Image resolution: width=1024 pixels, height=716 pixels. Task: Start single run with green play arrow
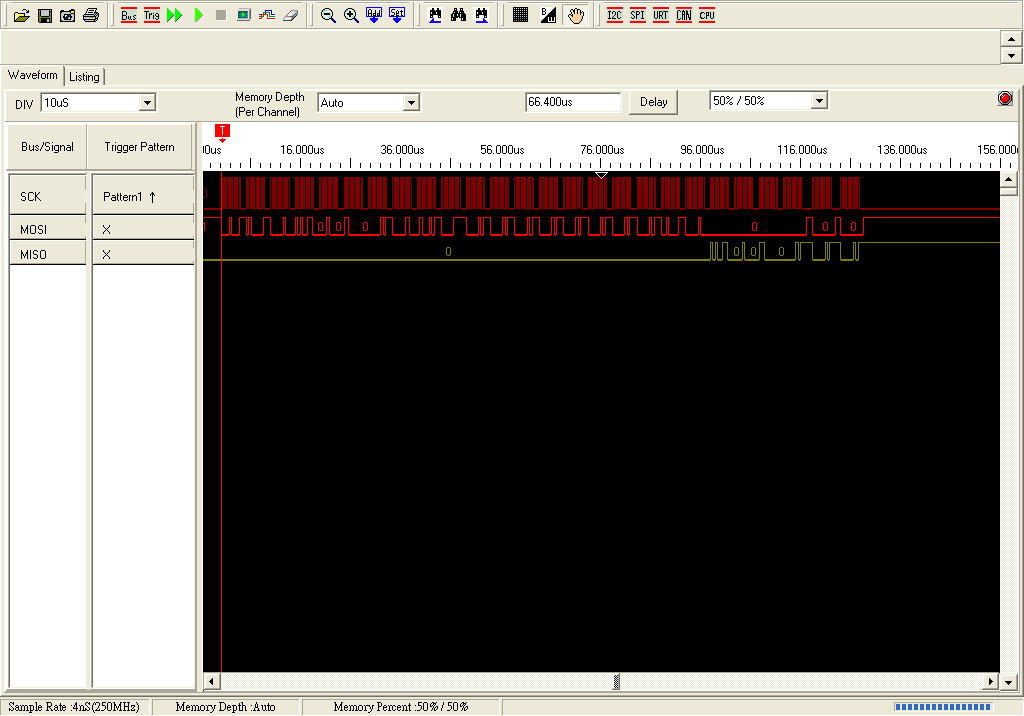coord(199,16)
